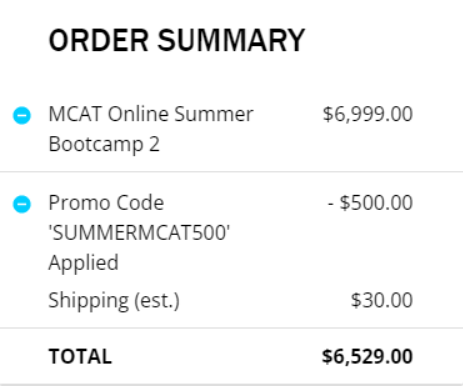The height and width of the screenshot is (386, 463).
Task: Click the word Online in course name
Action: pos(138,114)
